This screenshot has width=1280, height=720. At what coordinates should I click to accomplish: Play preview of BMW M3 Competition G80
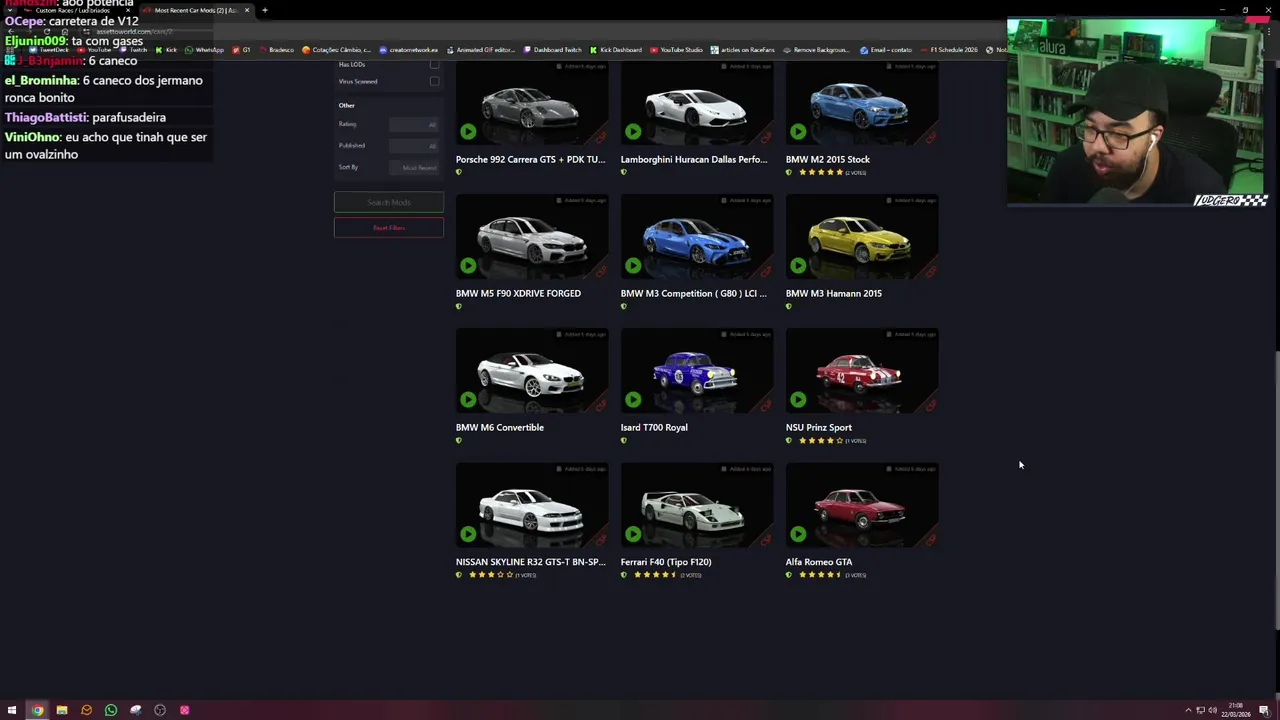[633, 265]
